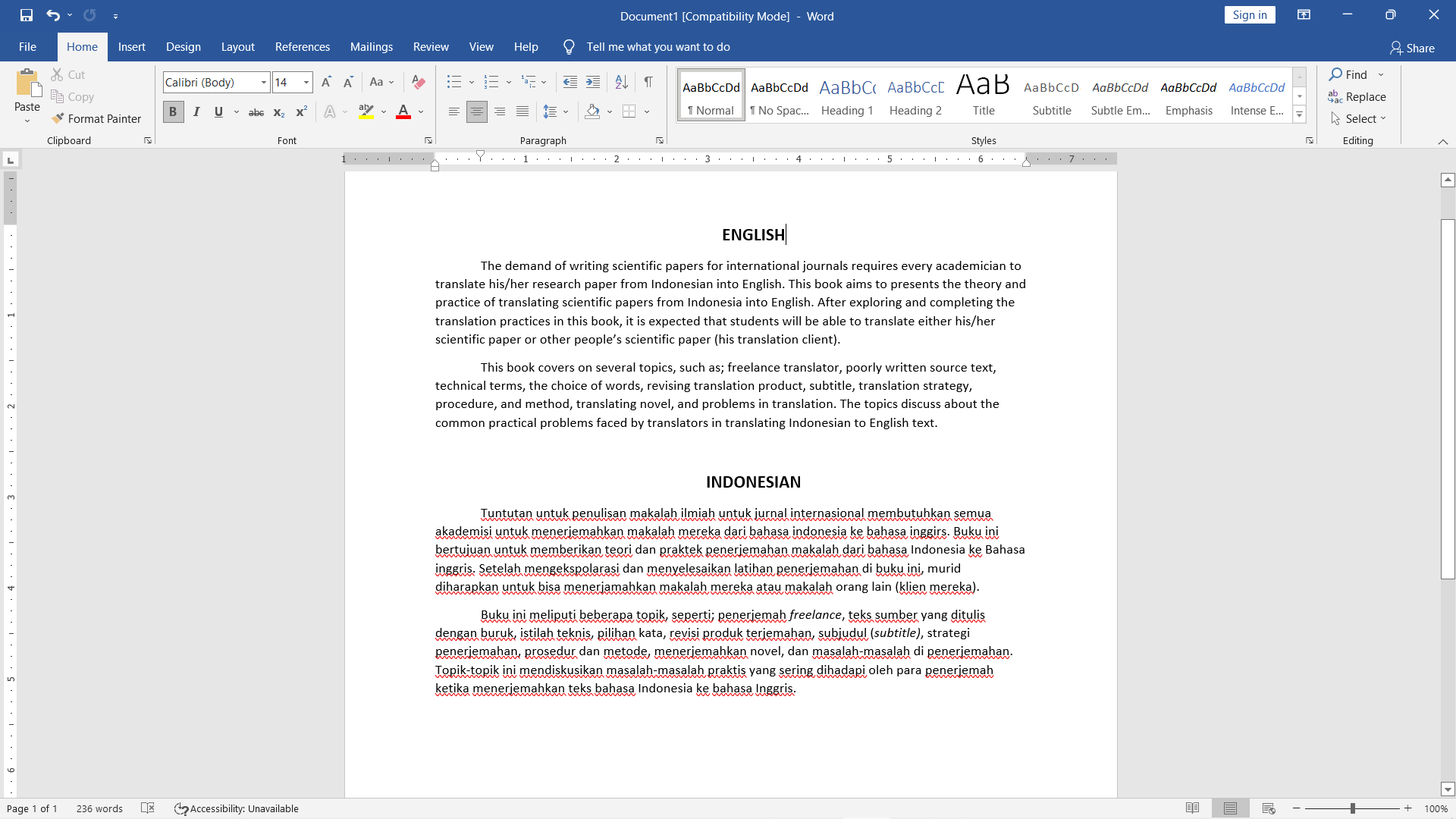Screen dimensions: 1456x819
Task: Sort the selected text alphabetically
Action: 621,82
